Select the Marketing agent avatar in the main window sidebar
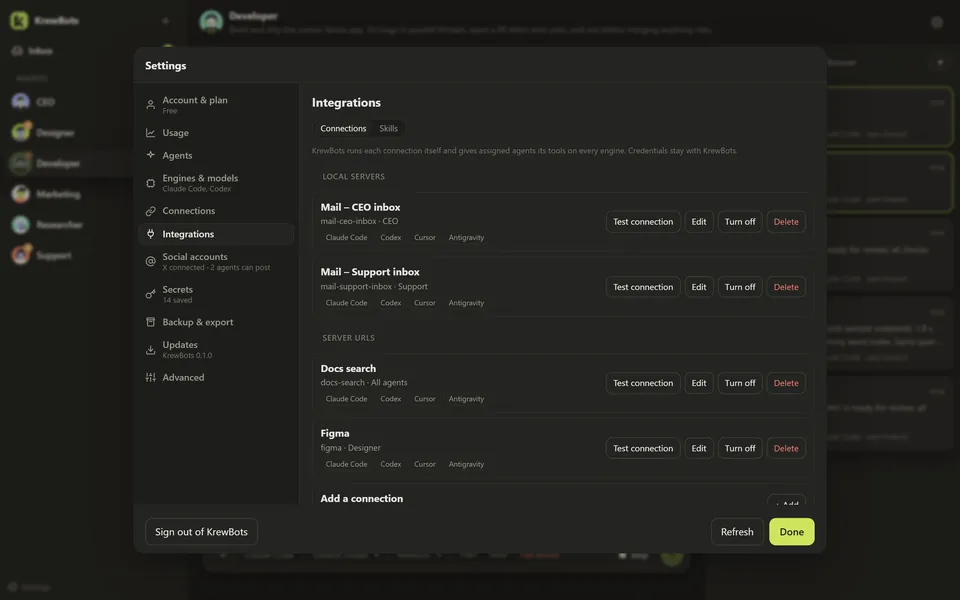 point(21,194)
